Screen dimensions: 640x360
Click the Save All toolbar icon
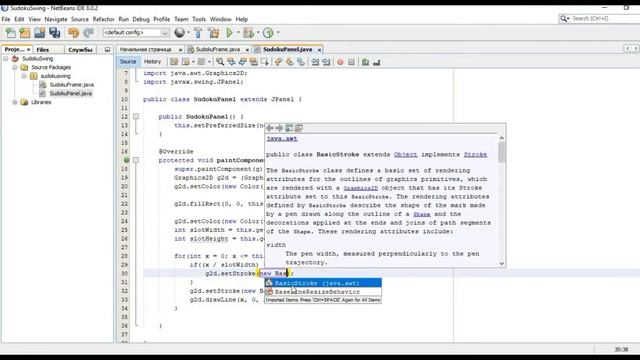coord(55,33)
